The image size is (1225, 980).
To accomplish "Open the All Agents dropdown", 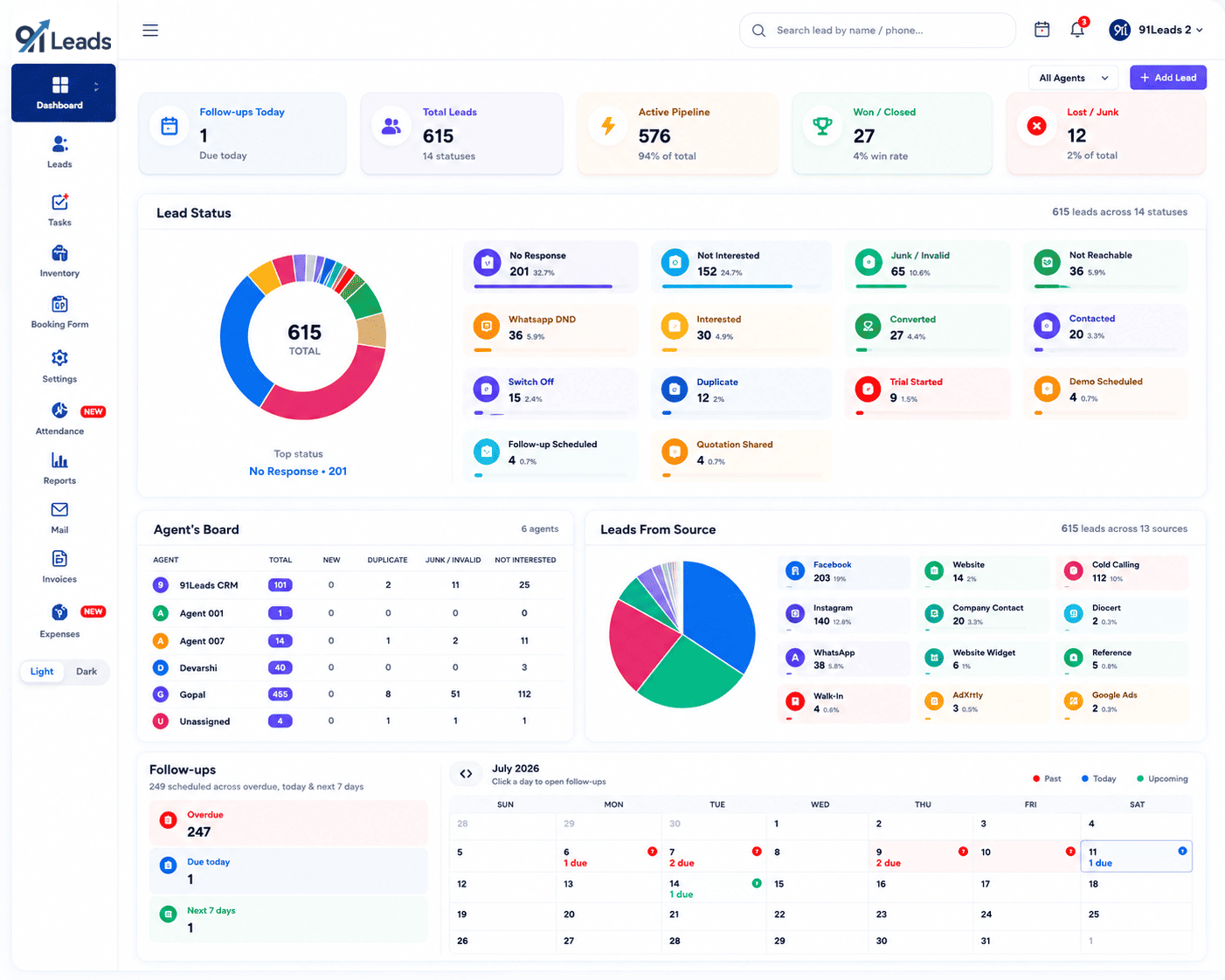I will [x=1073, y=78].
